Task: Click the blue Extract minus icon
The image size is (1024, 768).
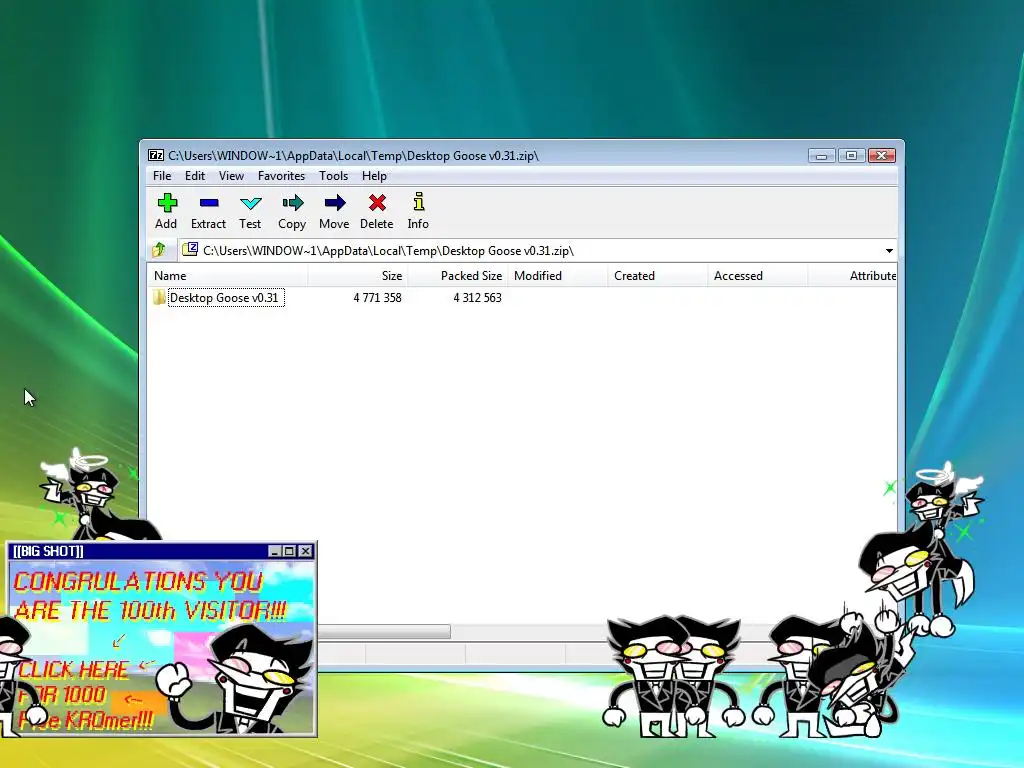Action: click(x=209, y=203)
